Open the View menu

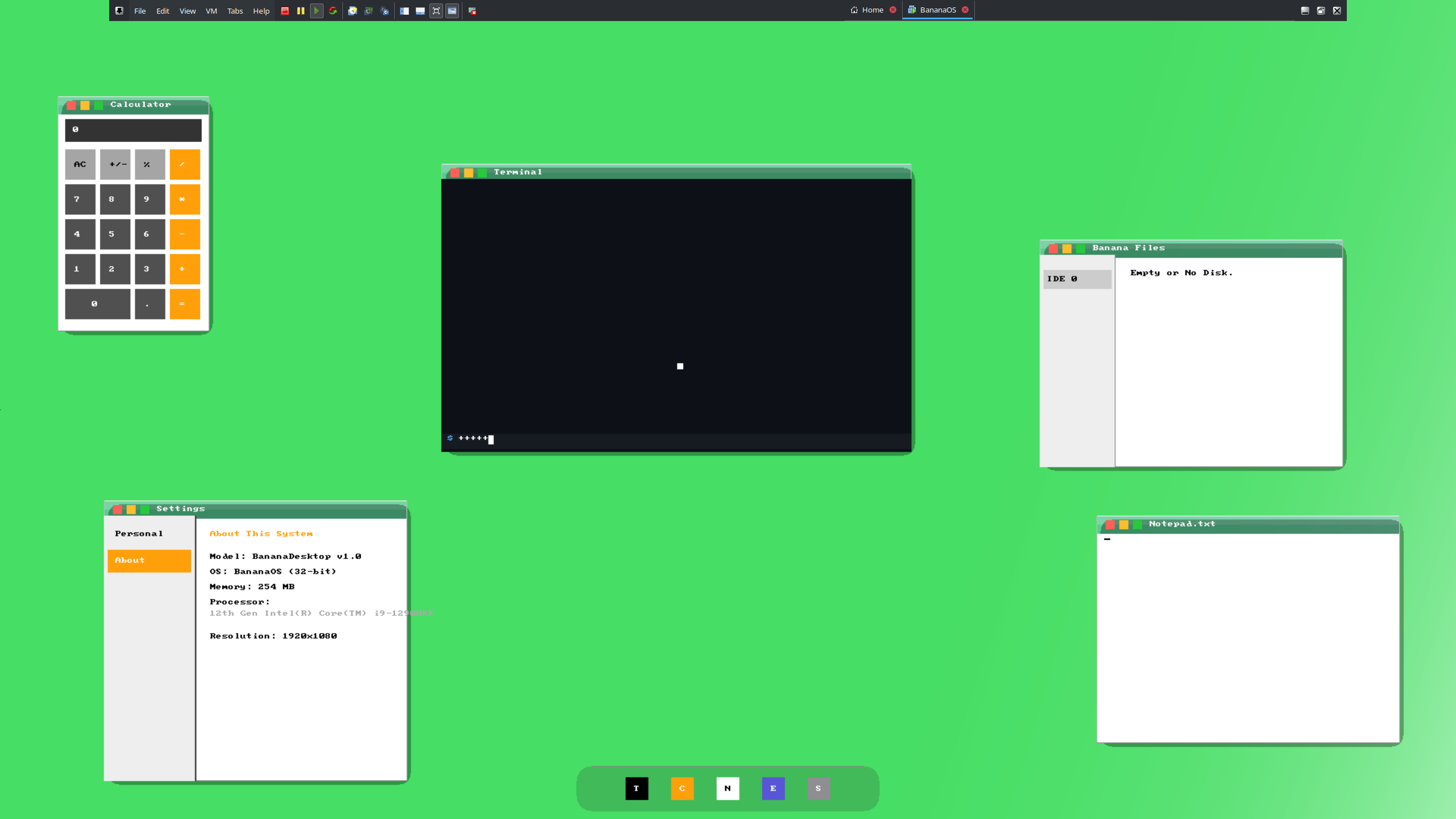[x=187, y=11]
